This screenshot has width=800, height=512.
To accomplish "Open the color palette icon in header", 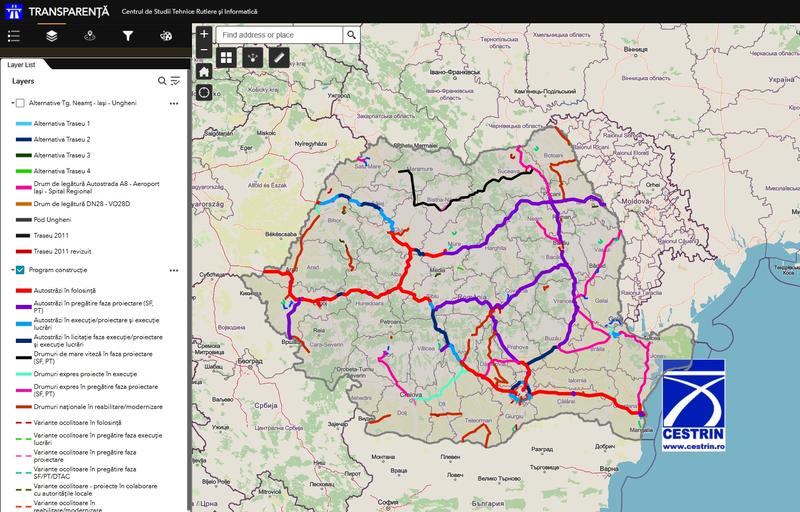I will tap(166, 36).
